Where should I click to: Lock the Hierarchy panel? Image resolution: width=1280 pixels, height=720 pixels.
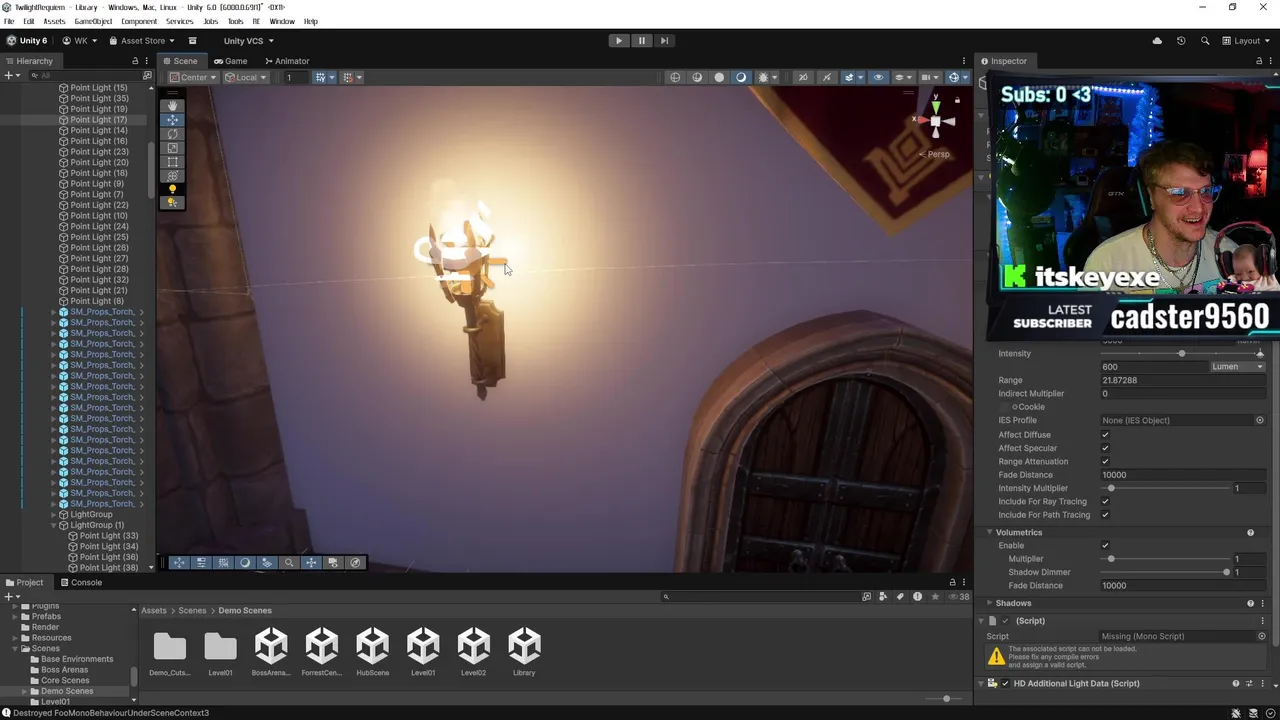click(x=135, y=61)
